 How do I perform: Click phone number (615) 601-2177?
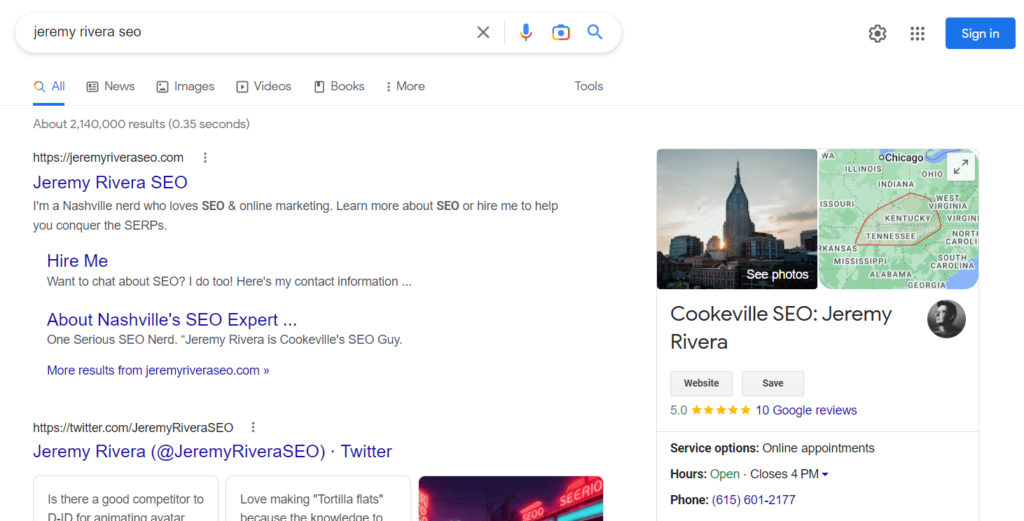click(x=754, y=500)
